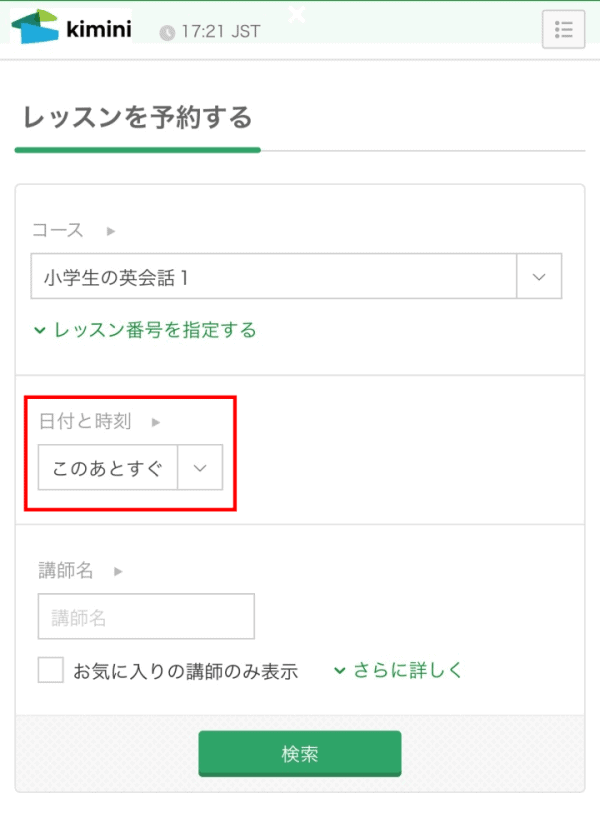The width and height of the screenshot is (600, 833).
Task: Click the white X icon in the header
Action: [x=295, y=15]
